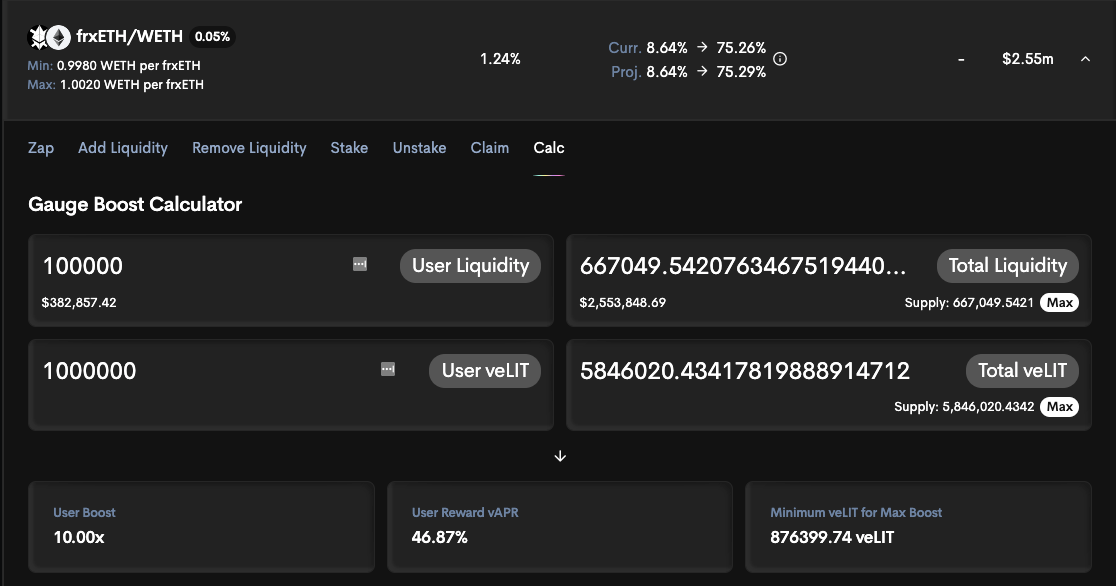
Task: Click the 876399.74 veLIT minimum value
Action: click(x=832, y=538)
